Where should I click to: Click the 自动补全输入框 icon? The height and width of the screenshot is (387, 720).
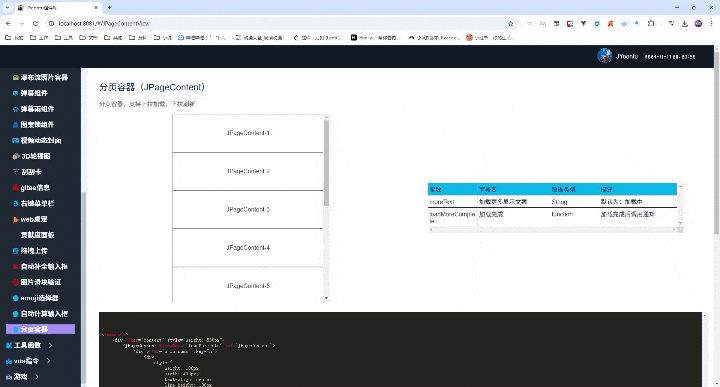click(16, 267)
